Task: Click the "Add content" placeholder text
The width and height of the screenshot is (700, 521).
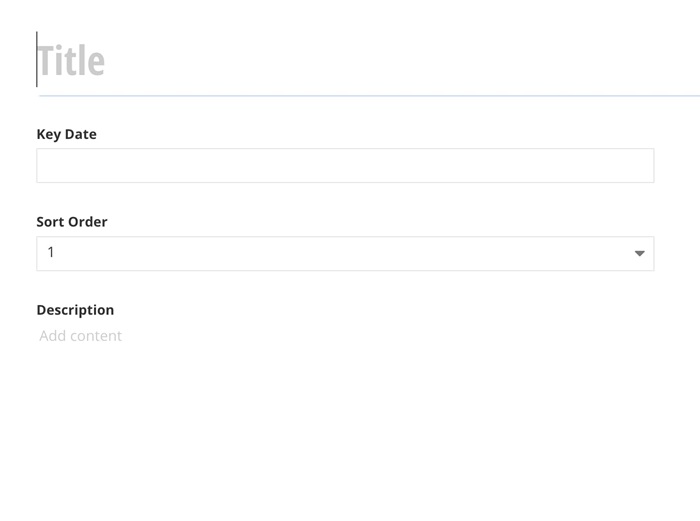Action: click(x=80, y=336)
